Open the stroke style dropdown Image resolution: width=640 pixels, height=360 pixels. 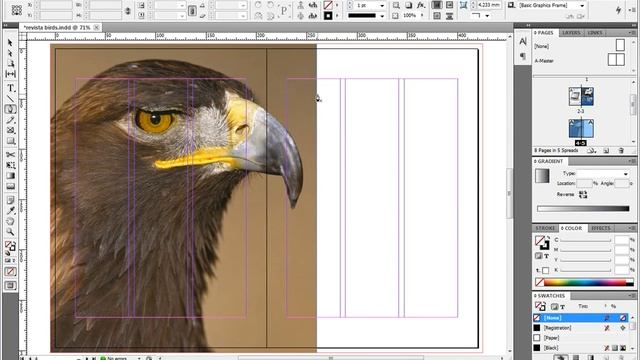[382, 16]
